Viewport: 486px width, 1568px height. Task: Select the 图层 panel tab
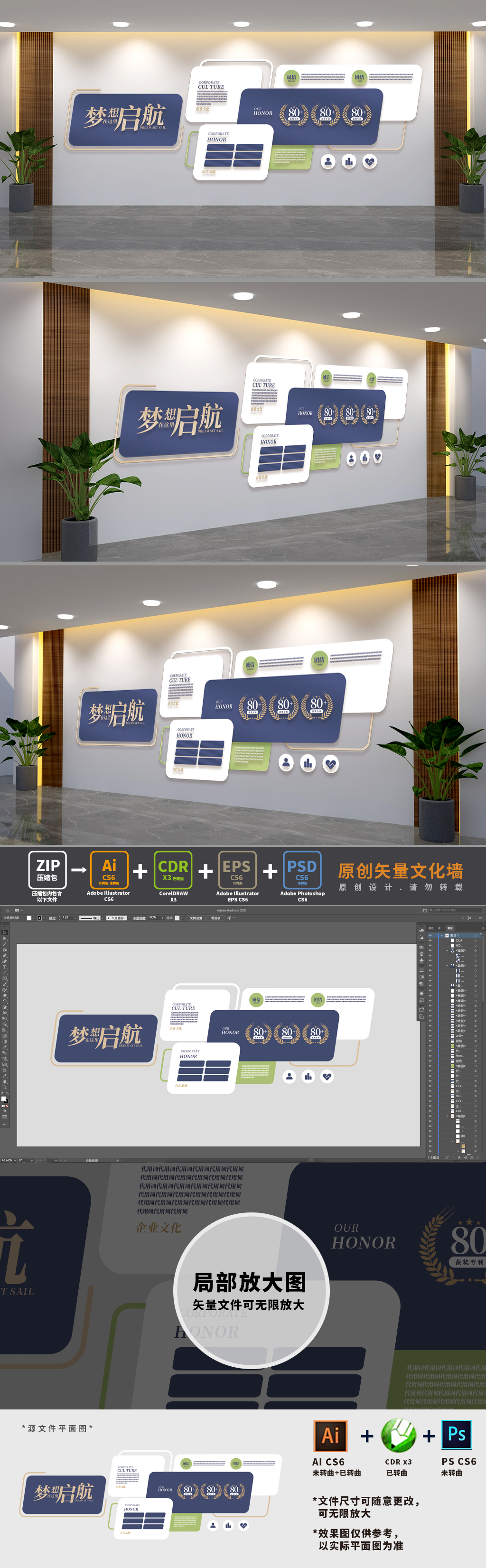coord(450,929)
